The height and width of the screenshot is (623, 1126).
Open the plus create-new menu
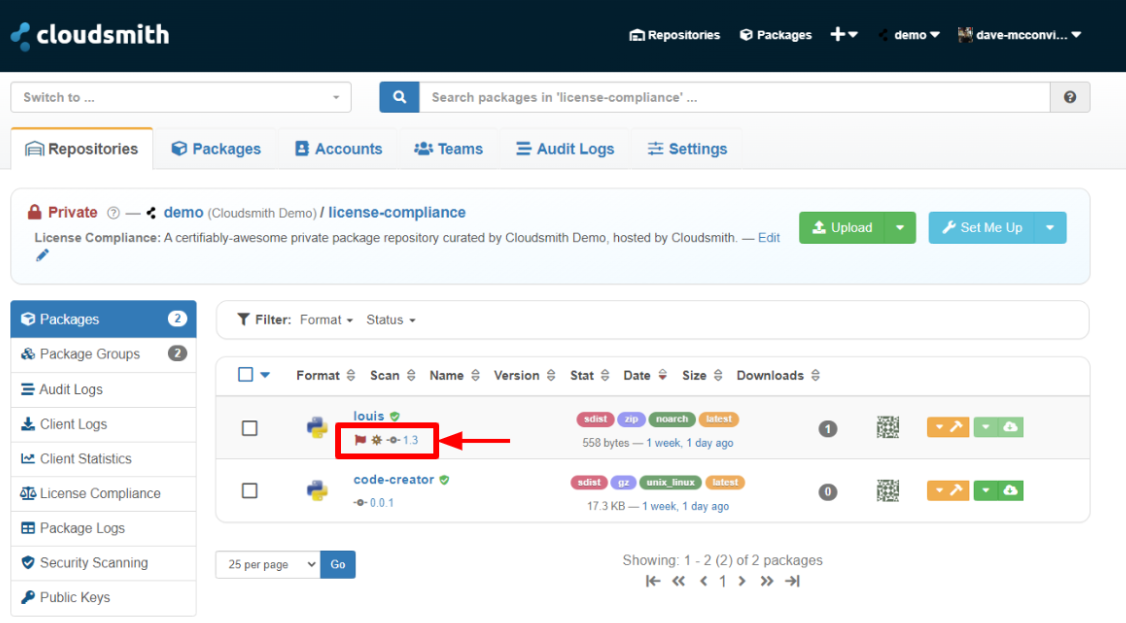pyautogui.click(x=844, y=34)
